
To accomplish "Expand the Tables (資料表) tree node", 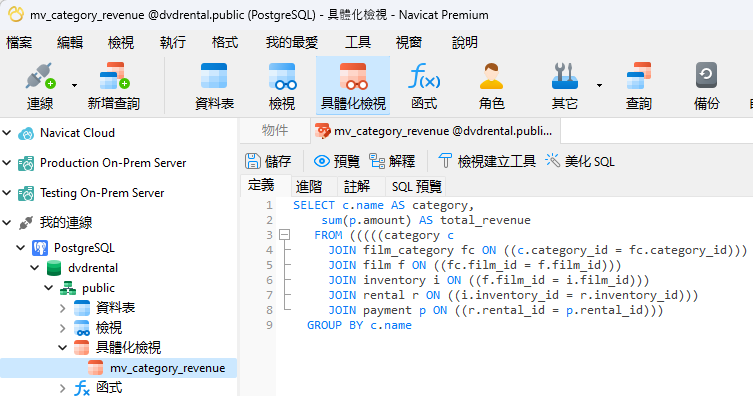I will [x=62, y=308].
